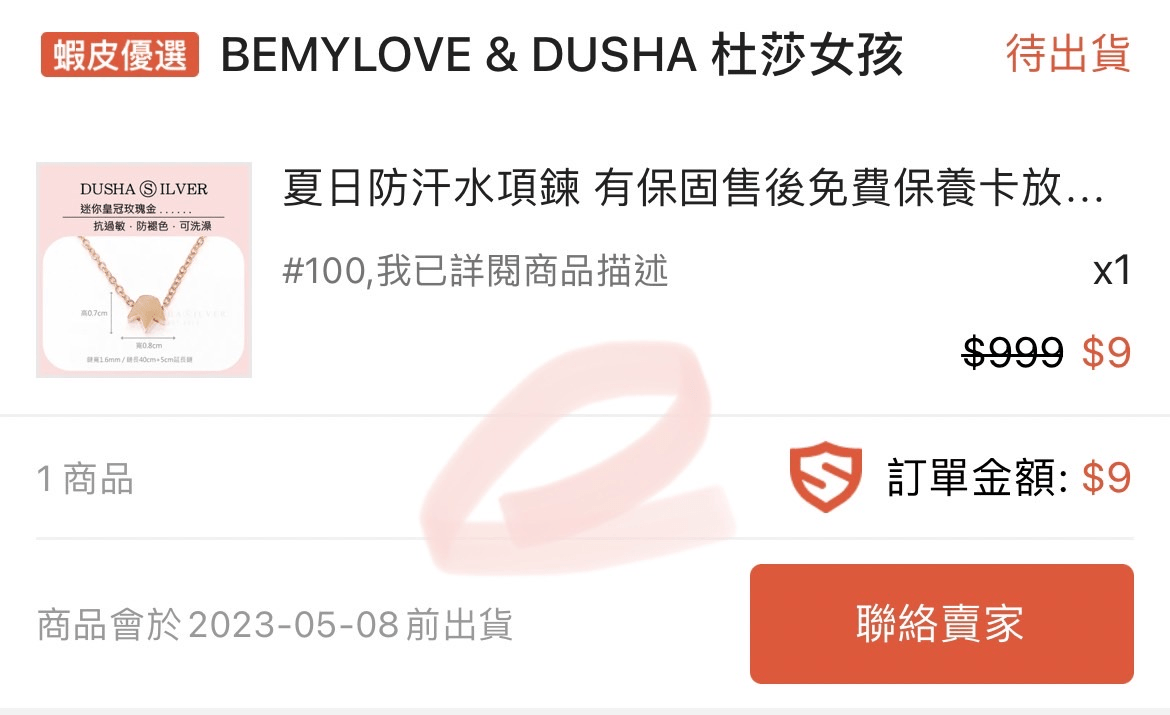Open the 夏日防汗水項鍊 product title
The height and width of the screenshot is (715, 1170).
pos(693,188)
